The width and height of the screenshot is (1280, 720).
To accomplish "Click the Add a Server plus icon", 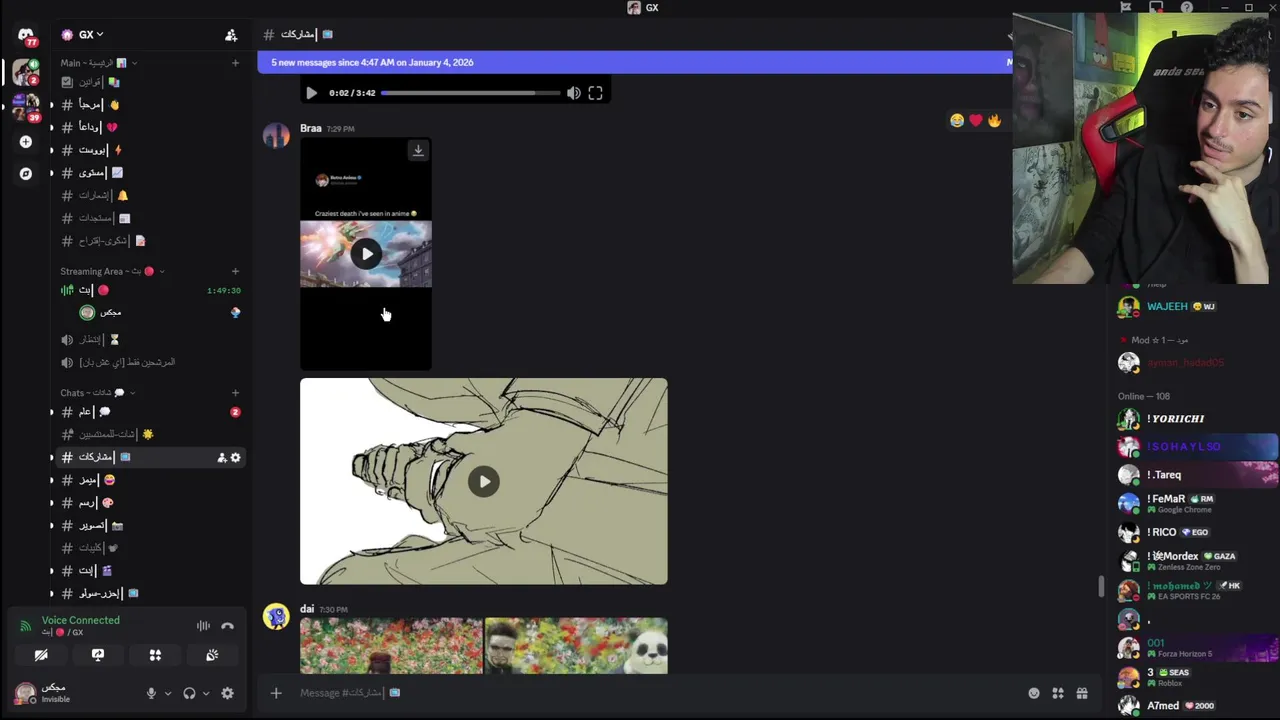I will tap(26, 142).
